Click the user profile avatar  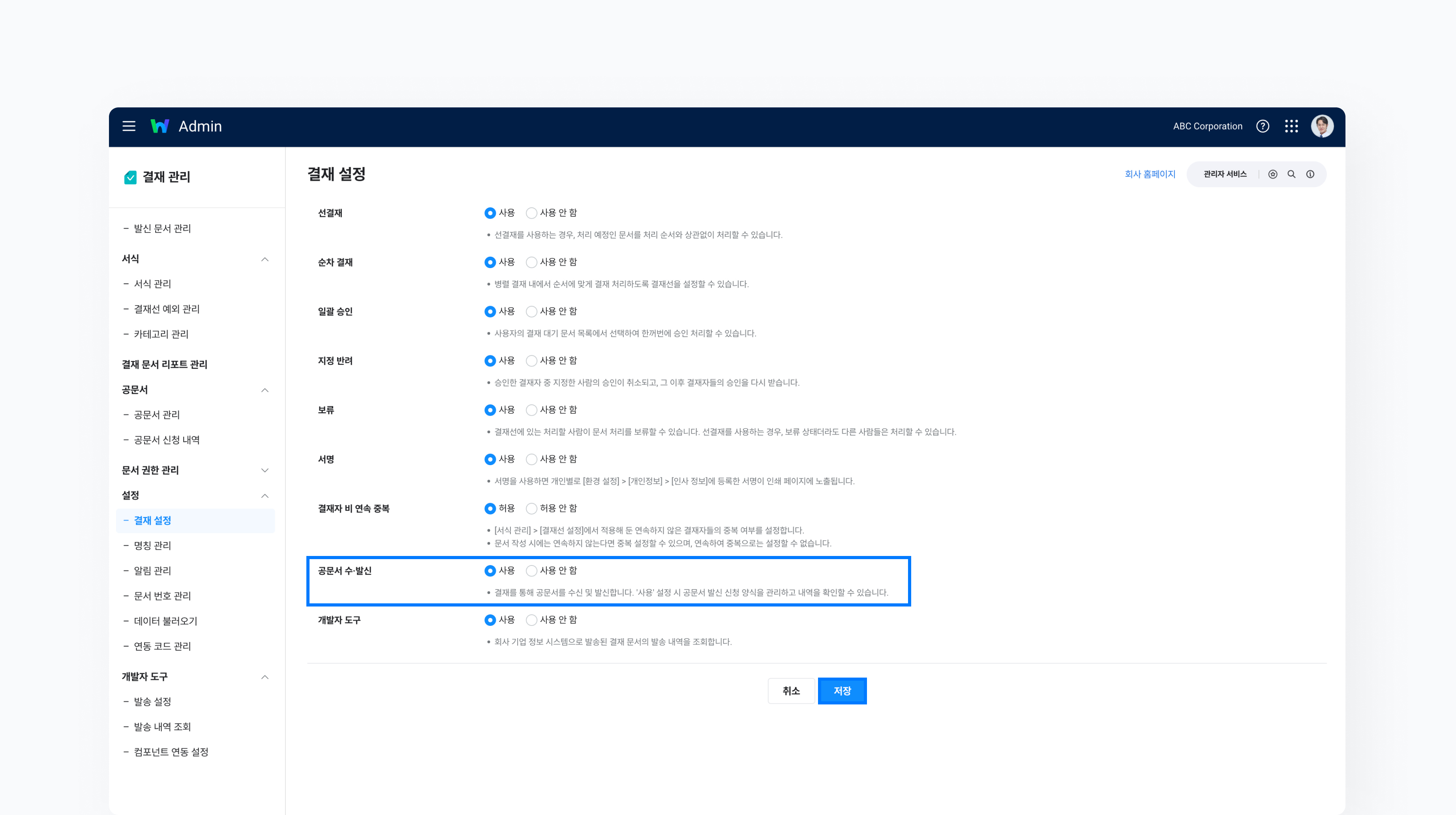click(1321, 126)
